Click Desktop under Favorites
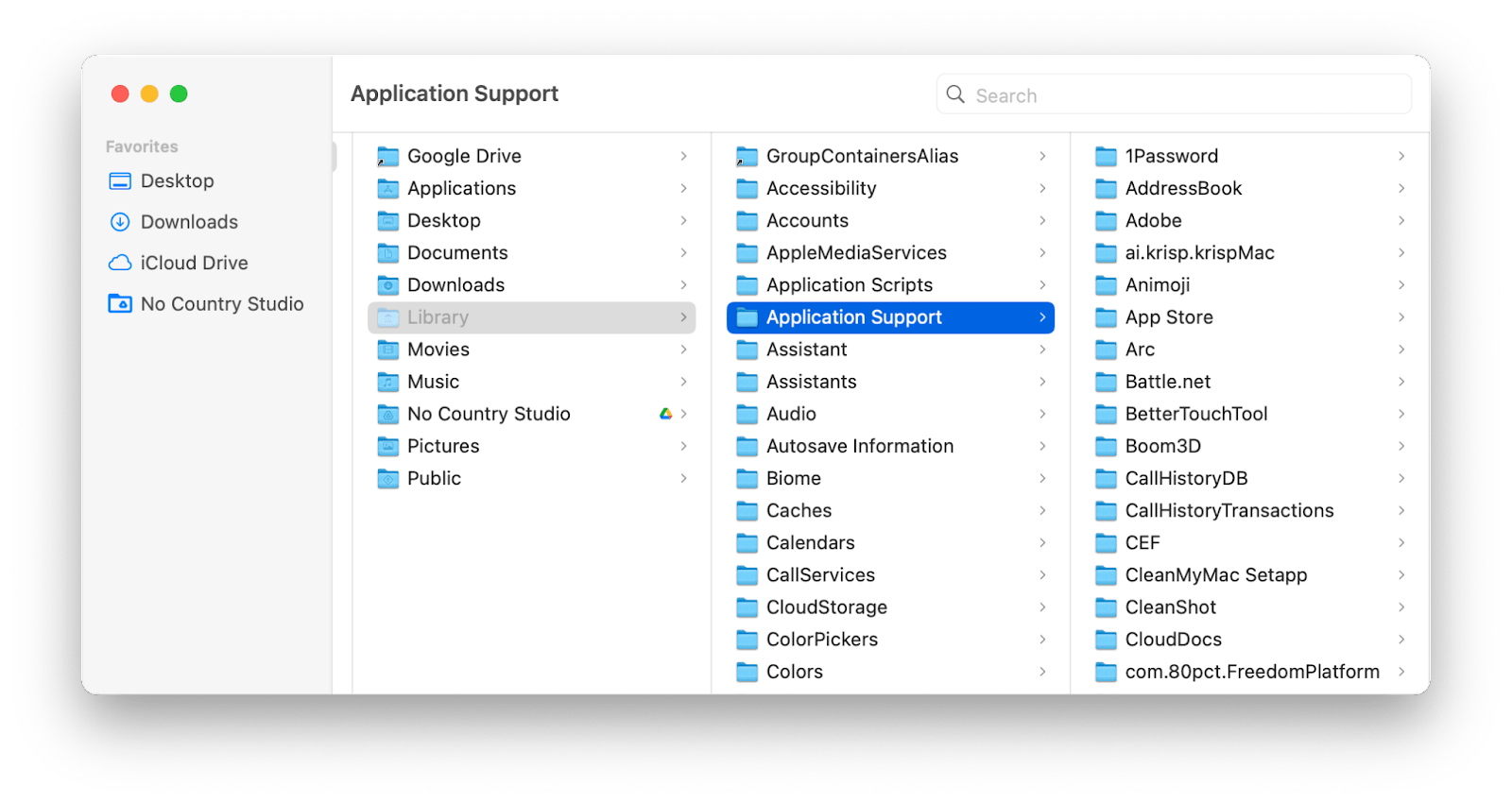1512x803 pixels. pos(176,180)
